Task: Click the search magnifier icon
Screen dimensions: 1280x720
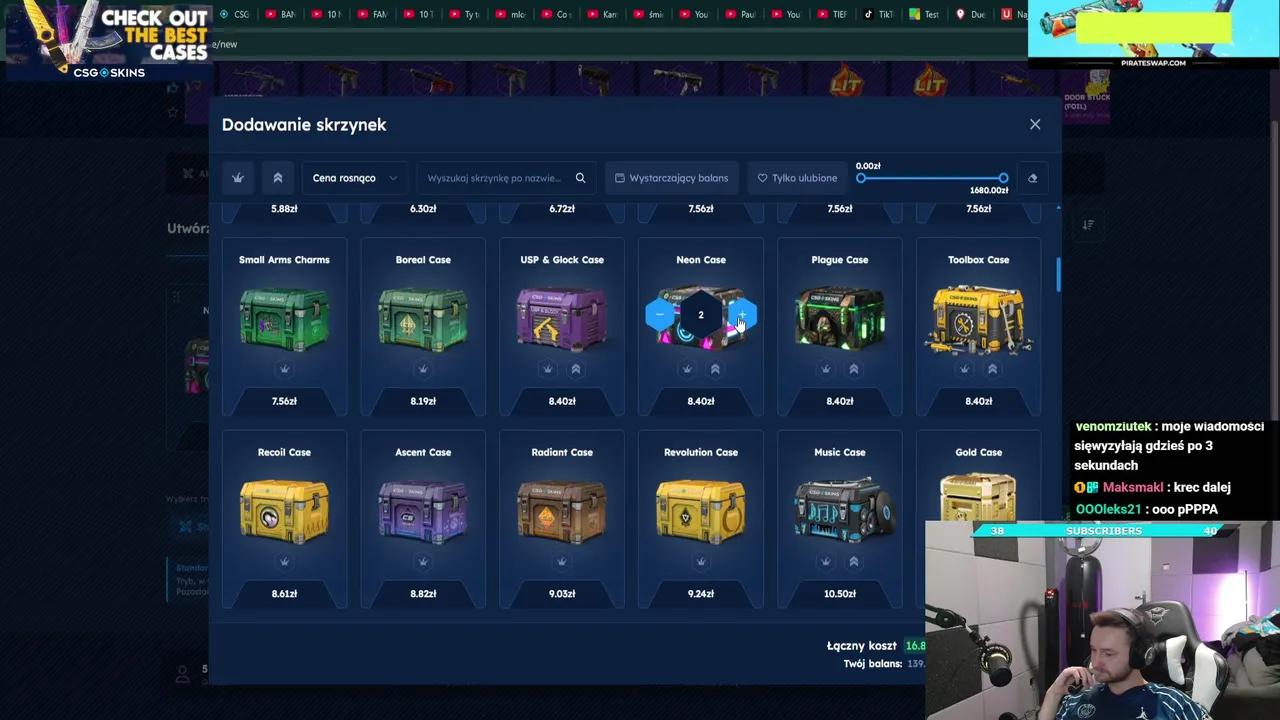Action: [x=580, y=178]
